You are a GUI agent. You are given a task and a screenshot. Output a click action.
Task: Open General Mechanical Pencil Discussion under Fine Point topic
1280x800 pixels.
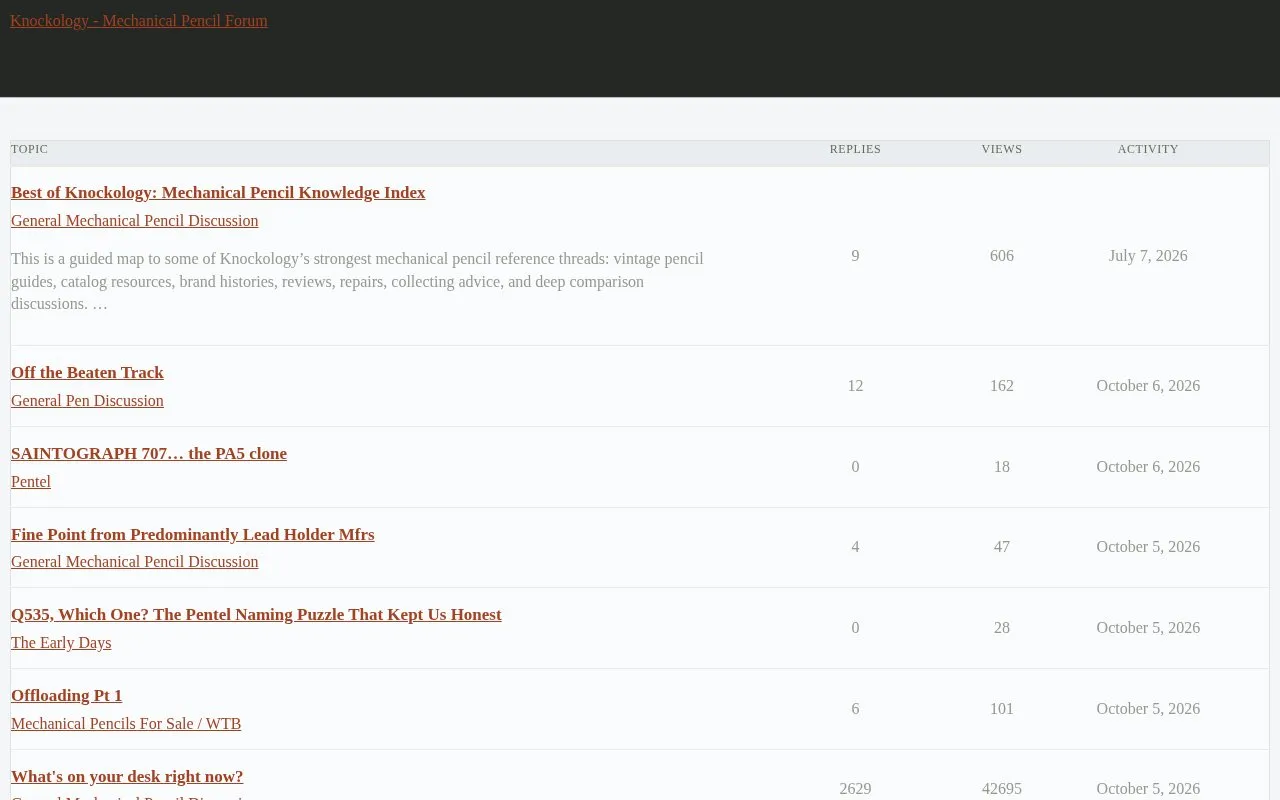(135, 562)
